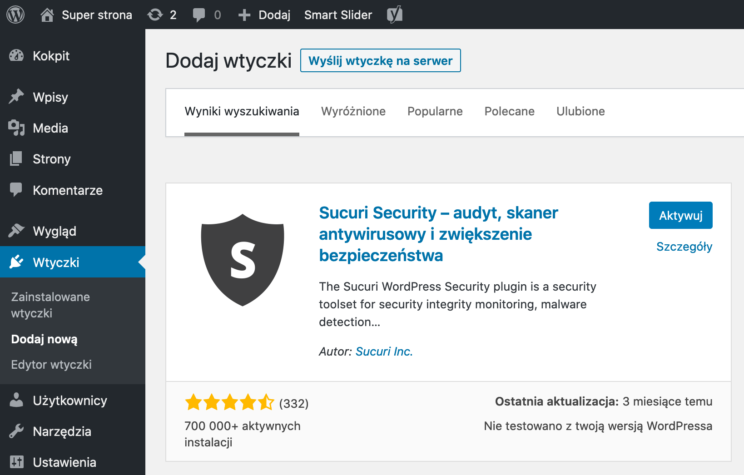Open the Sucuri Security plugin title link
The image size is (744, 475).
pyautogui.click(x=438, y=234)
